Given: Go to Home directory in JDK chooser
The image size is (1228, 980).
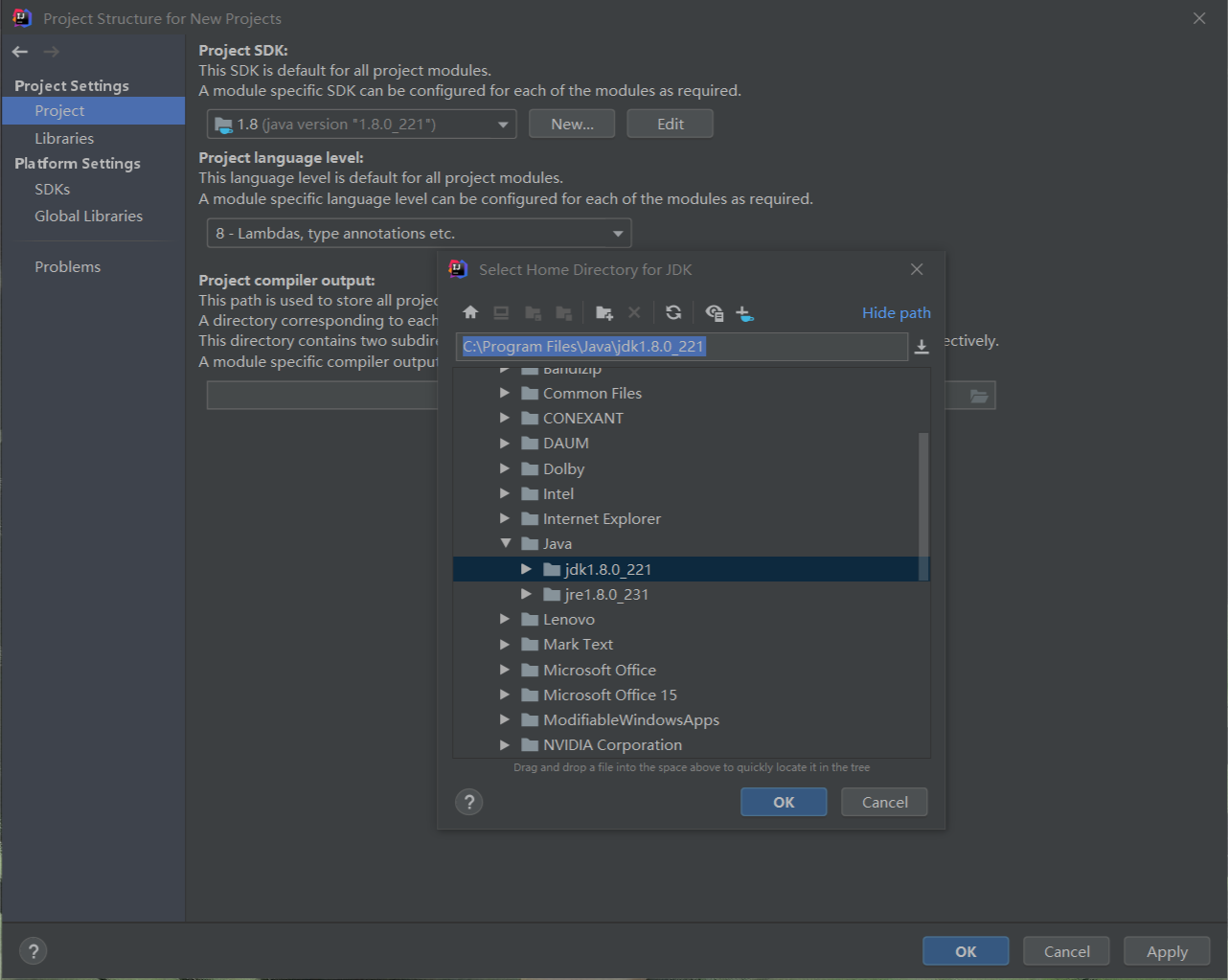Looking at the screenshot, I should (470, 312).
